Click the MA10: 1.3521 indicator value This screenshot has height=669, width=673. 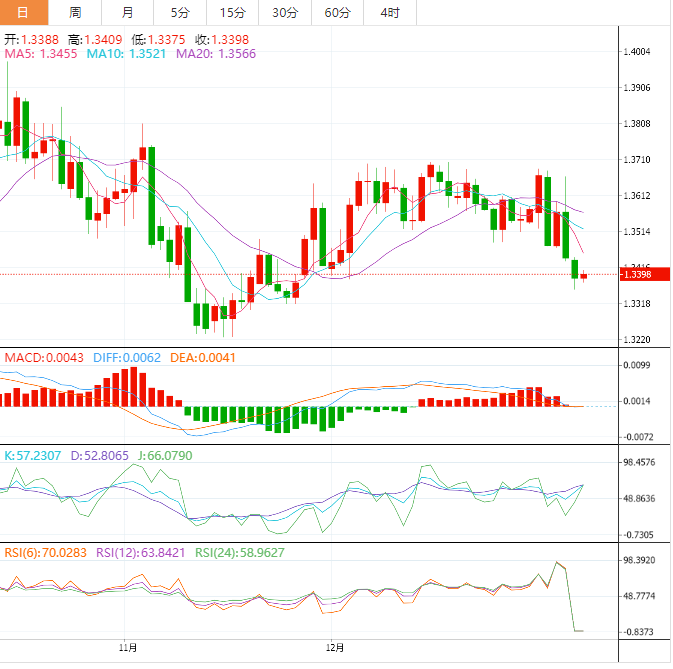126,54
